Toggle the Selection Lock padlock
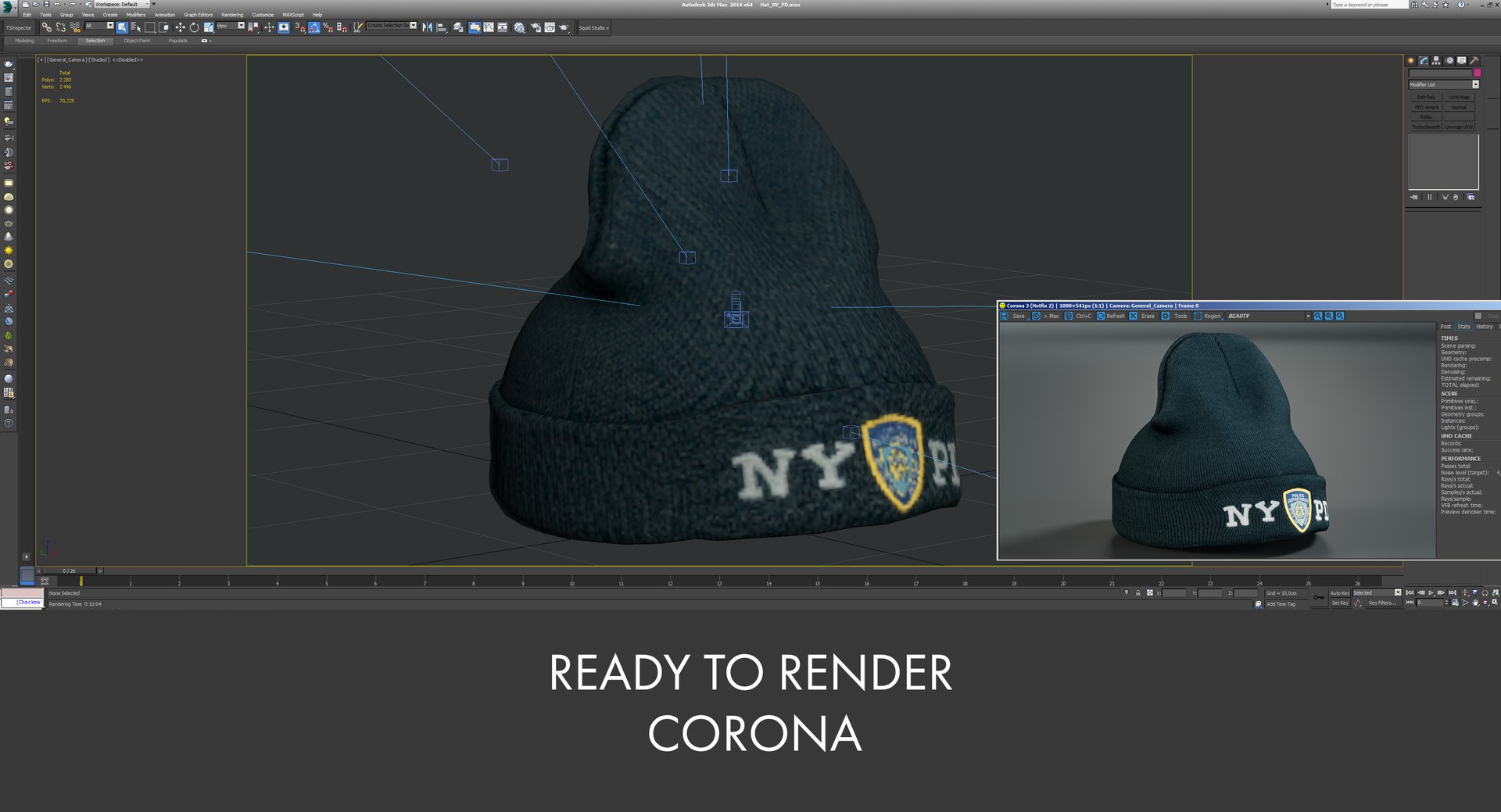This screenshot has width=1501, height=812. tap(1138, 593)
